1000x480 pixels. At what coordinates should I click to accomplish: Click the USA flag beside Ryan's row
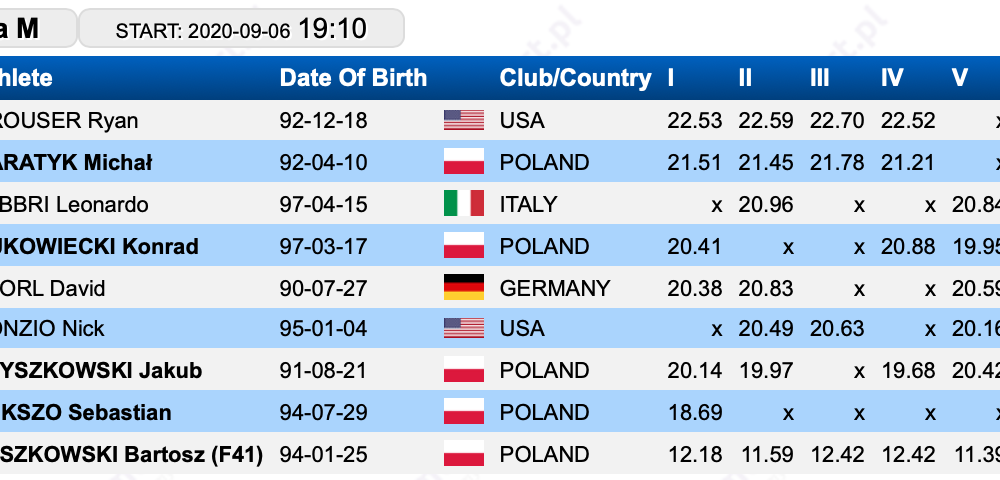[x=464, y=120]
